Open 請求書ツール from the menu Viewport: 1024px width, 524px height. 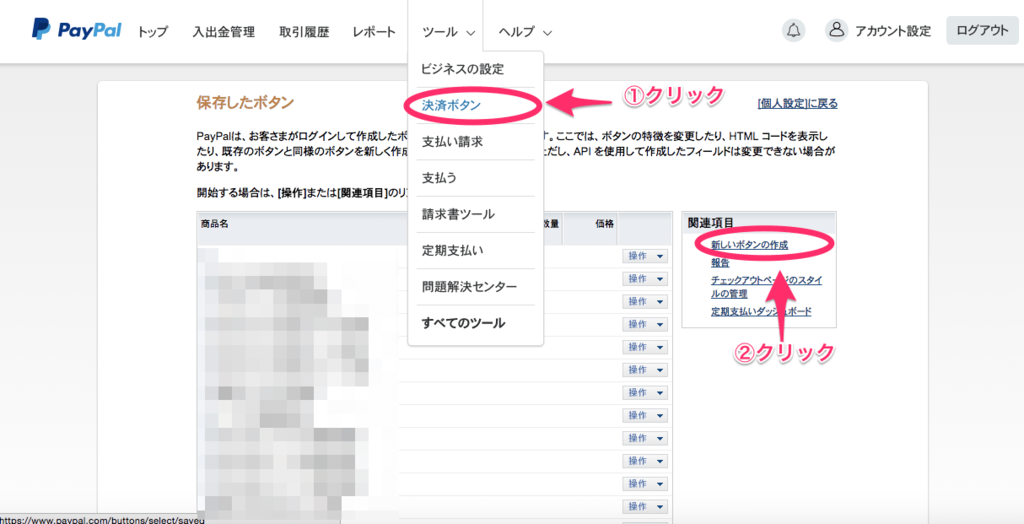click(x=458, y=214)
